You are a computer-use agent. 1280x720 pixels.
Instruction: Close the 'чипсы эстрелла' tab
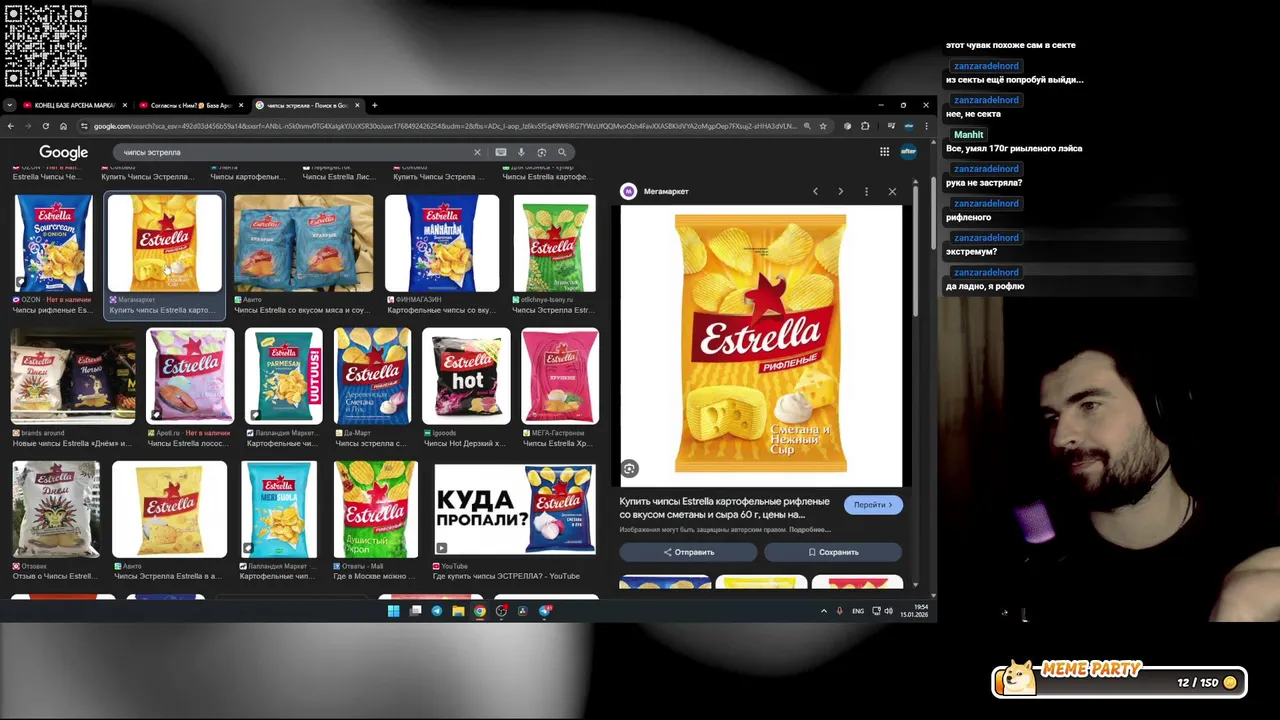click(357, 105)
